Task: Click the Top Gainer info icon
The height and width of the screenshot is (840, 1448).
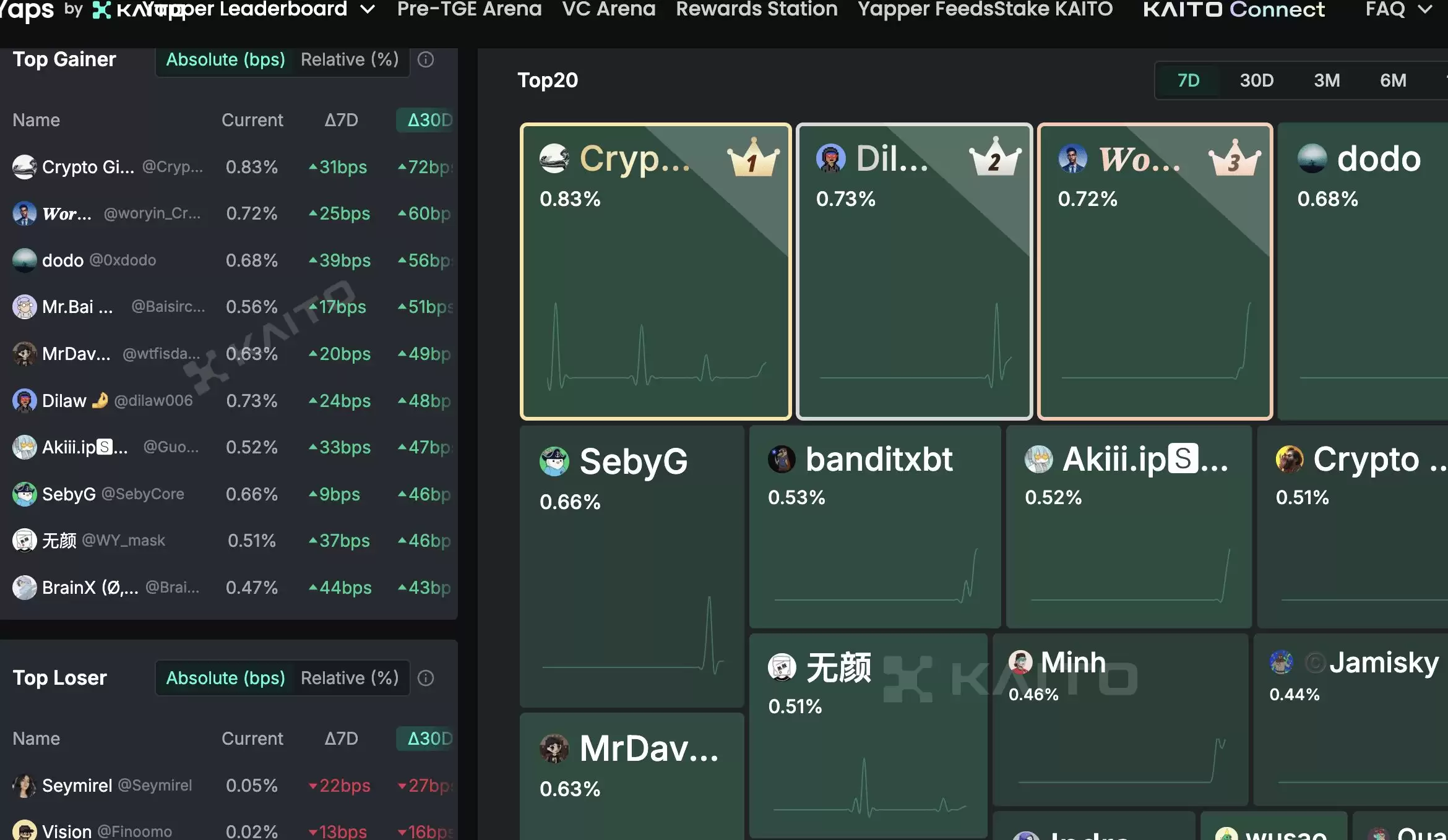Action: coord(426,59)
